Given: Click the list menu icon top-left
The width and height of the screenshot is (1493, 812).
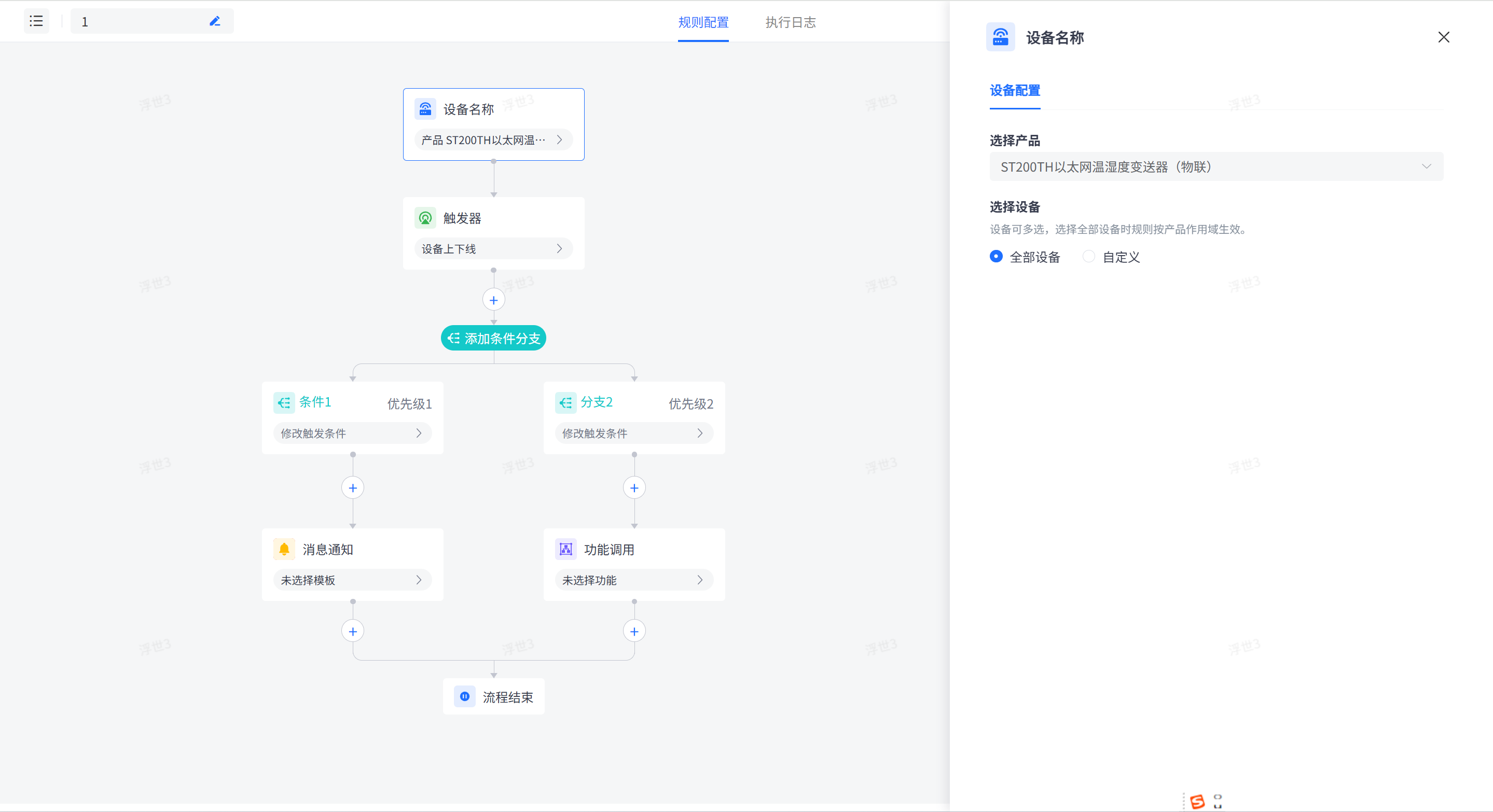Looking at the screenshot, I should point(36,21).
